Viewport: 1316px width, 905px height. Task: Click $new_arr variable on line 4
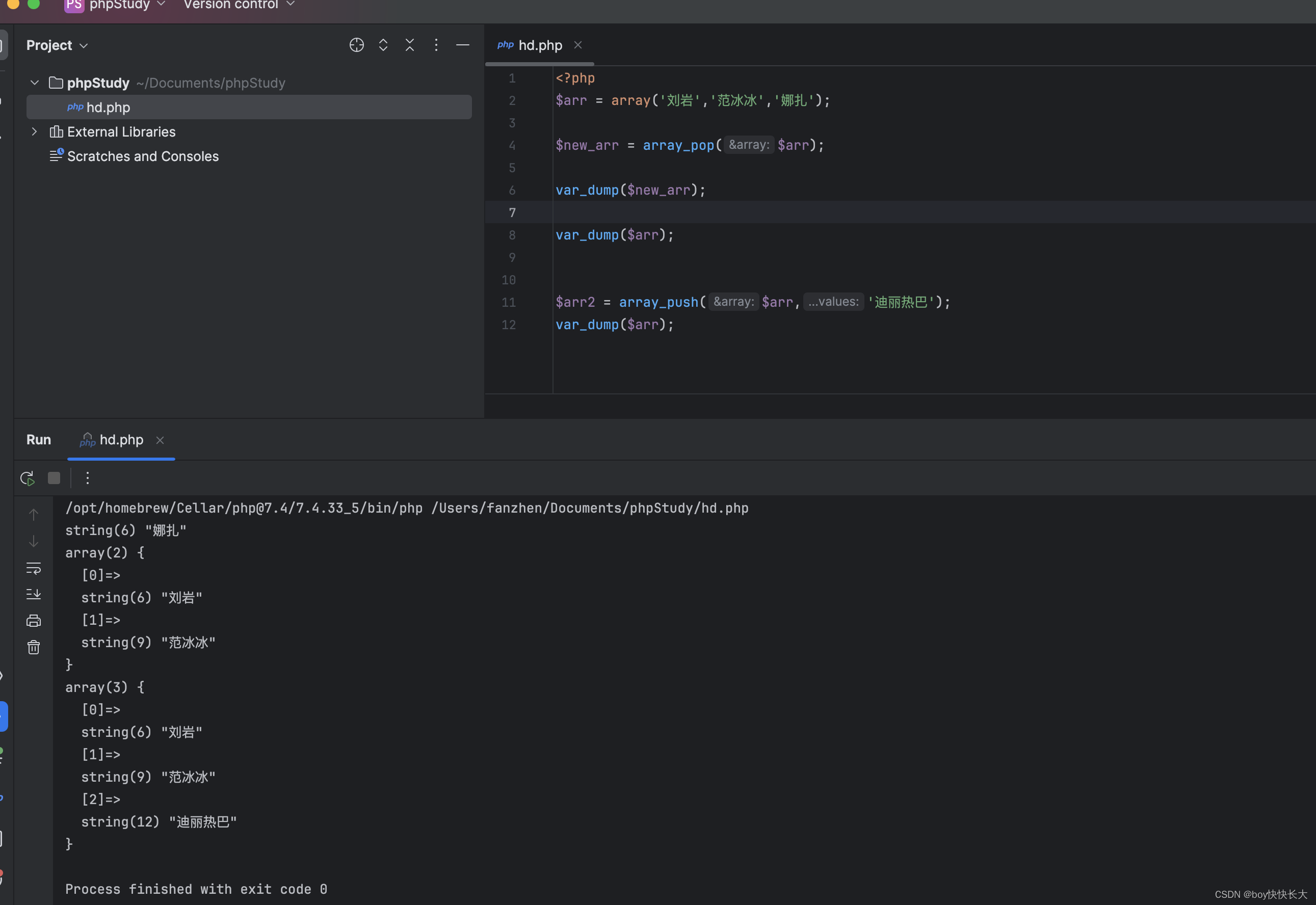tap(587, 145)
